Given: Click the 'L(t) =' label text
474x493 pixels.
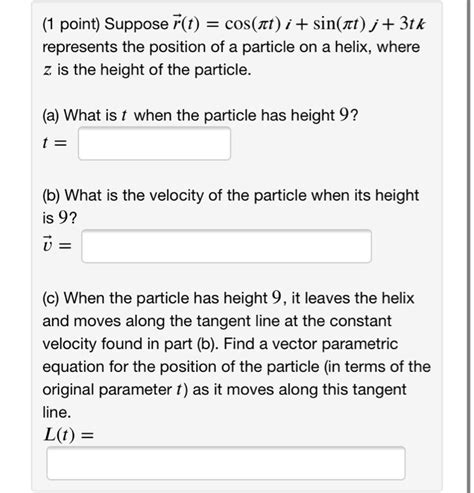Looking at the screenshot, I should (x=69, y=435).
